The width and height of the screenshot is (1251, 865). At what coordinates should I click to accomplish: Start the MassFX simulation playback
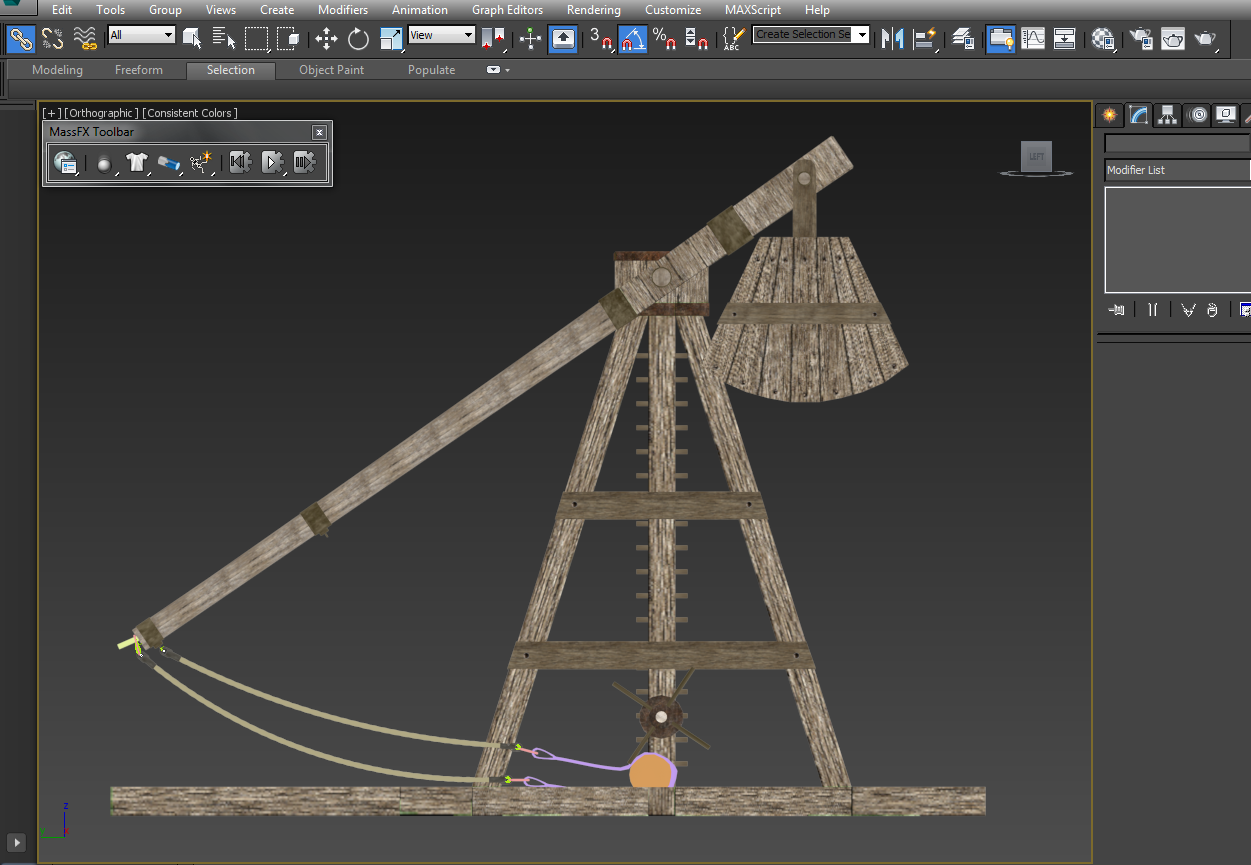(272, 162)
